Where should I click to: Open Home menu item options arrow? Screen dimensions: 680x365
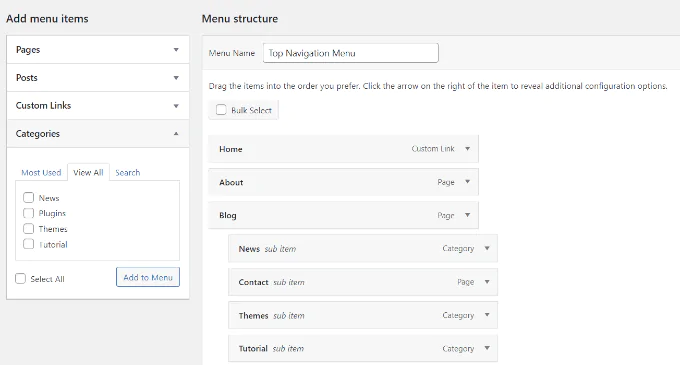coord(468,149)
